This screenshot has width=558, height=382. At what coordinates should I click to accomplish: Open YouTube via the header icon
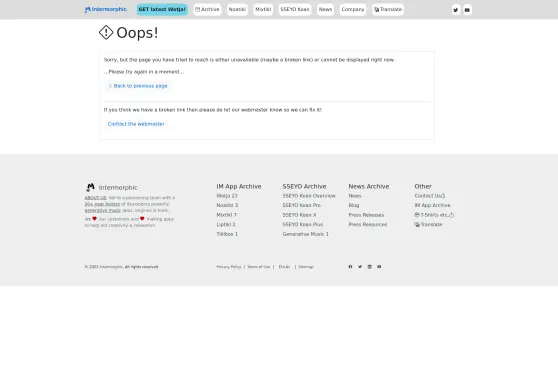coord(467,10)
